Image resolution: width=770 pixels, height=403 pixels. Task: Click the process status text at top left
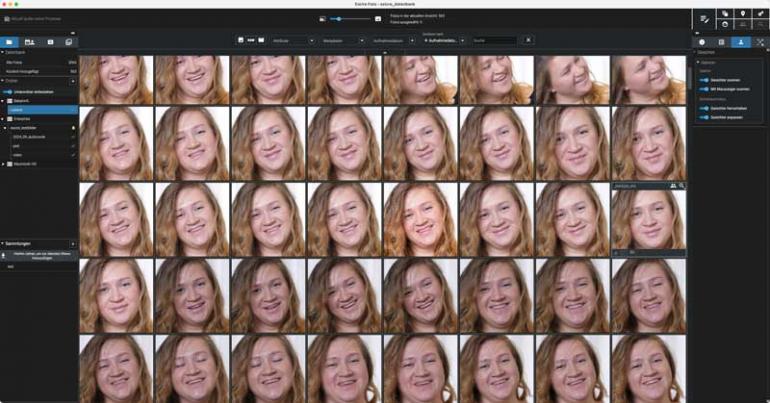point(36,19)
